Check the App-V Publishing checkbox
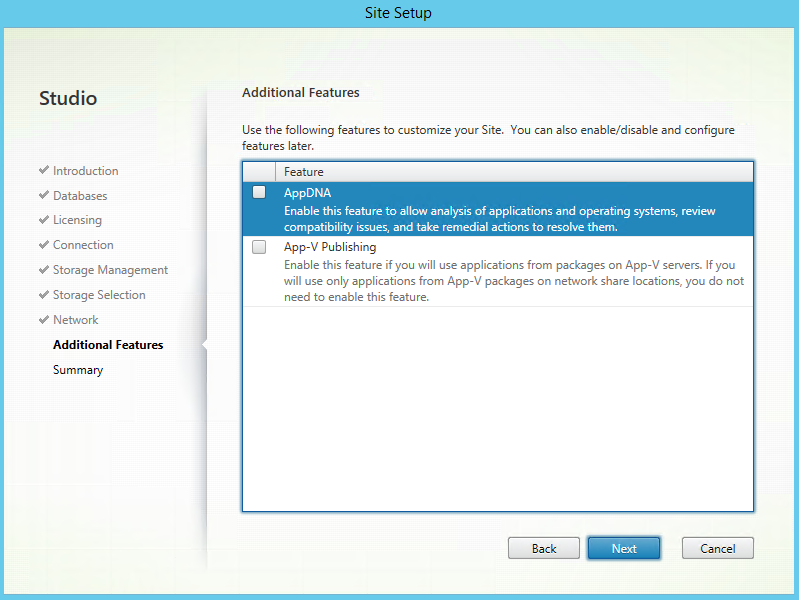This screenshot has width=799, height=600. point(259,247)
